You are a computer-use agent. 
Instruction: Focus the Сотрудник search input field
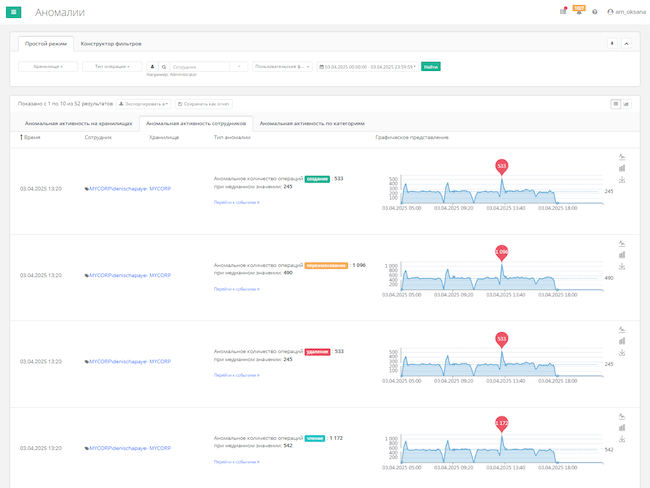199,66
